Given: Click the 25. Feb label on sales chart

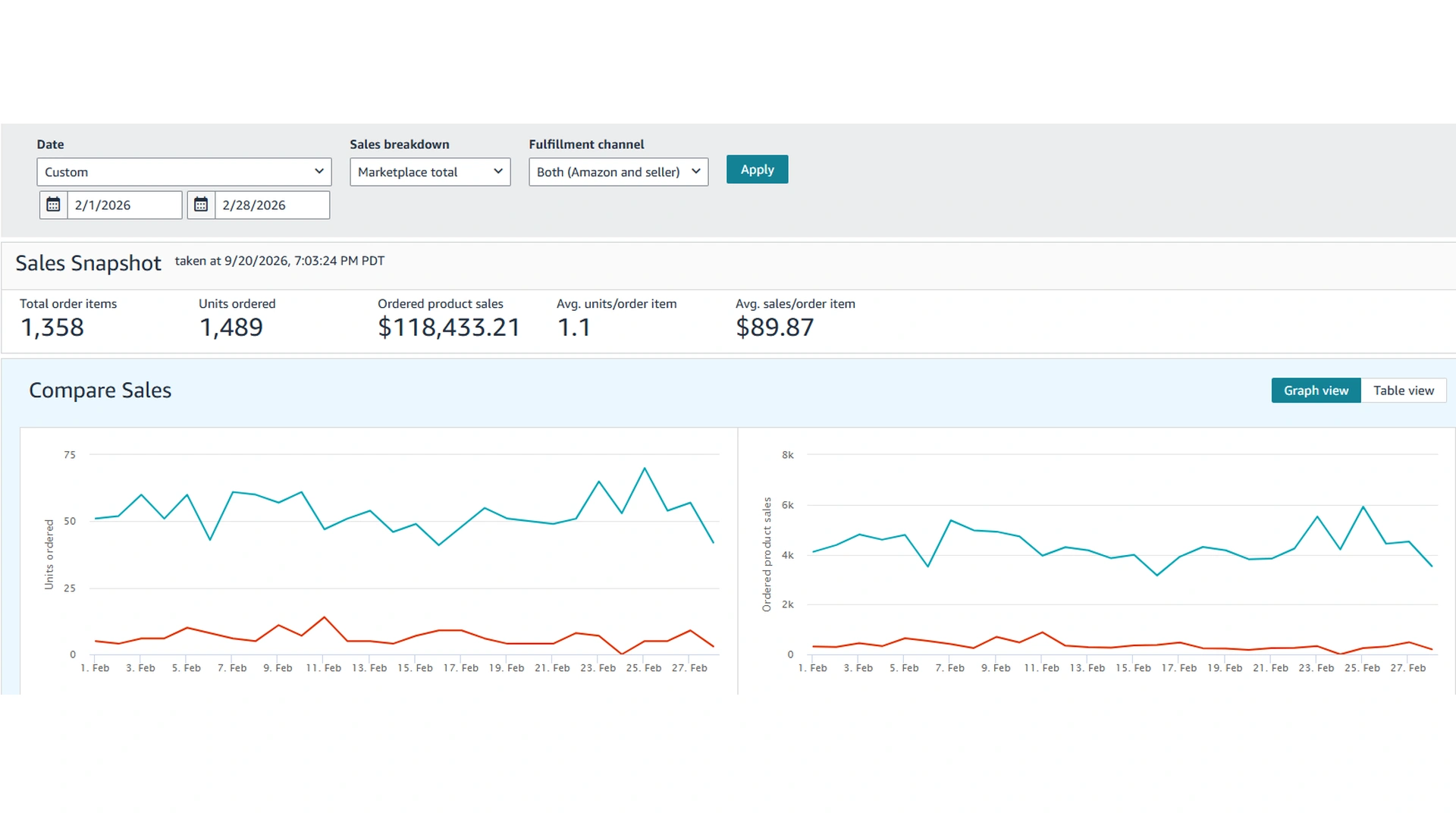Looking at the screenshot, I should pos(1362,668).
